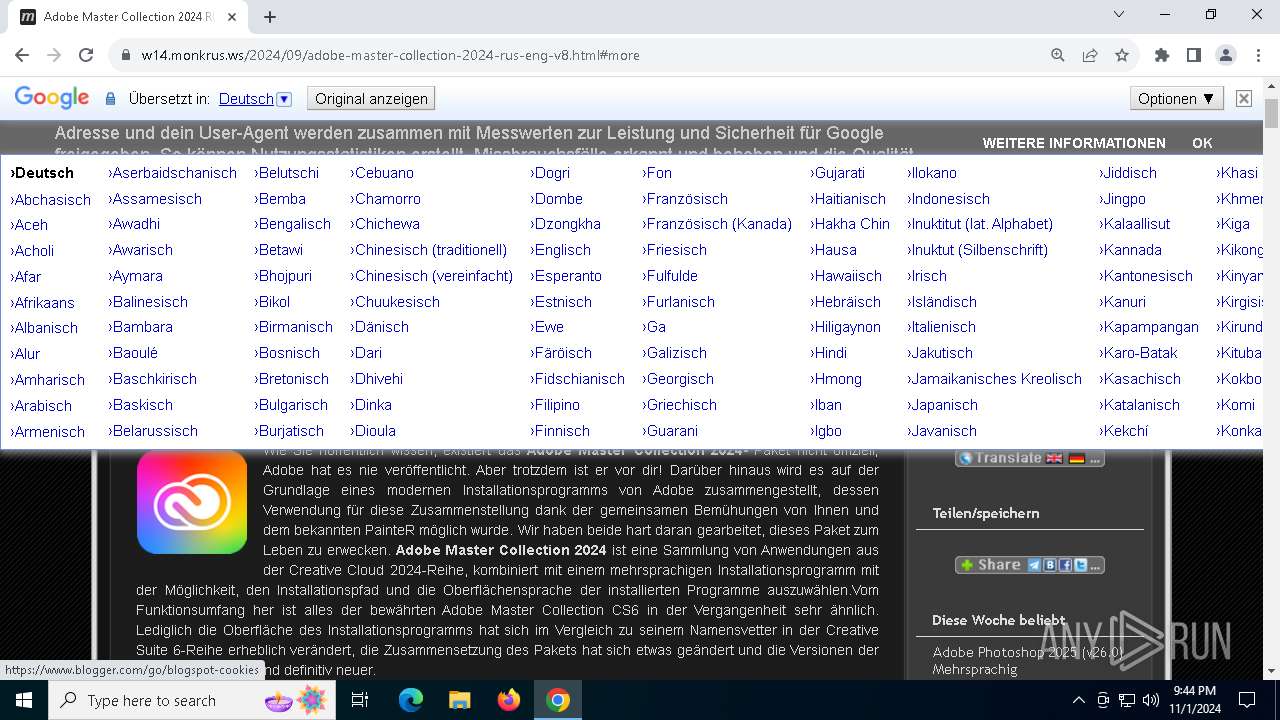Click the address bar URL
This screenshot has height=720, width=1280.
[x=390, y=56]
